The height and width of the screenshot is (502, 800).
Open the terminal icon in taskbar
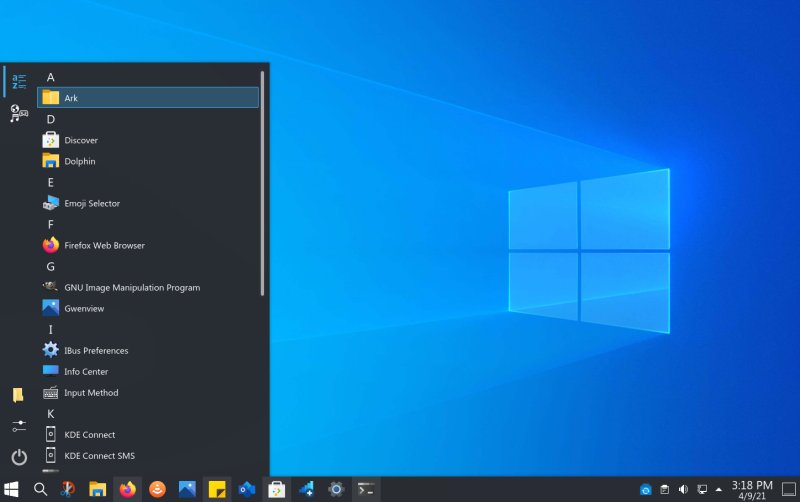pyautogui.click(x=367, y=489)
